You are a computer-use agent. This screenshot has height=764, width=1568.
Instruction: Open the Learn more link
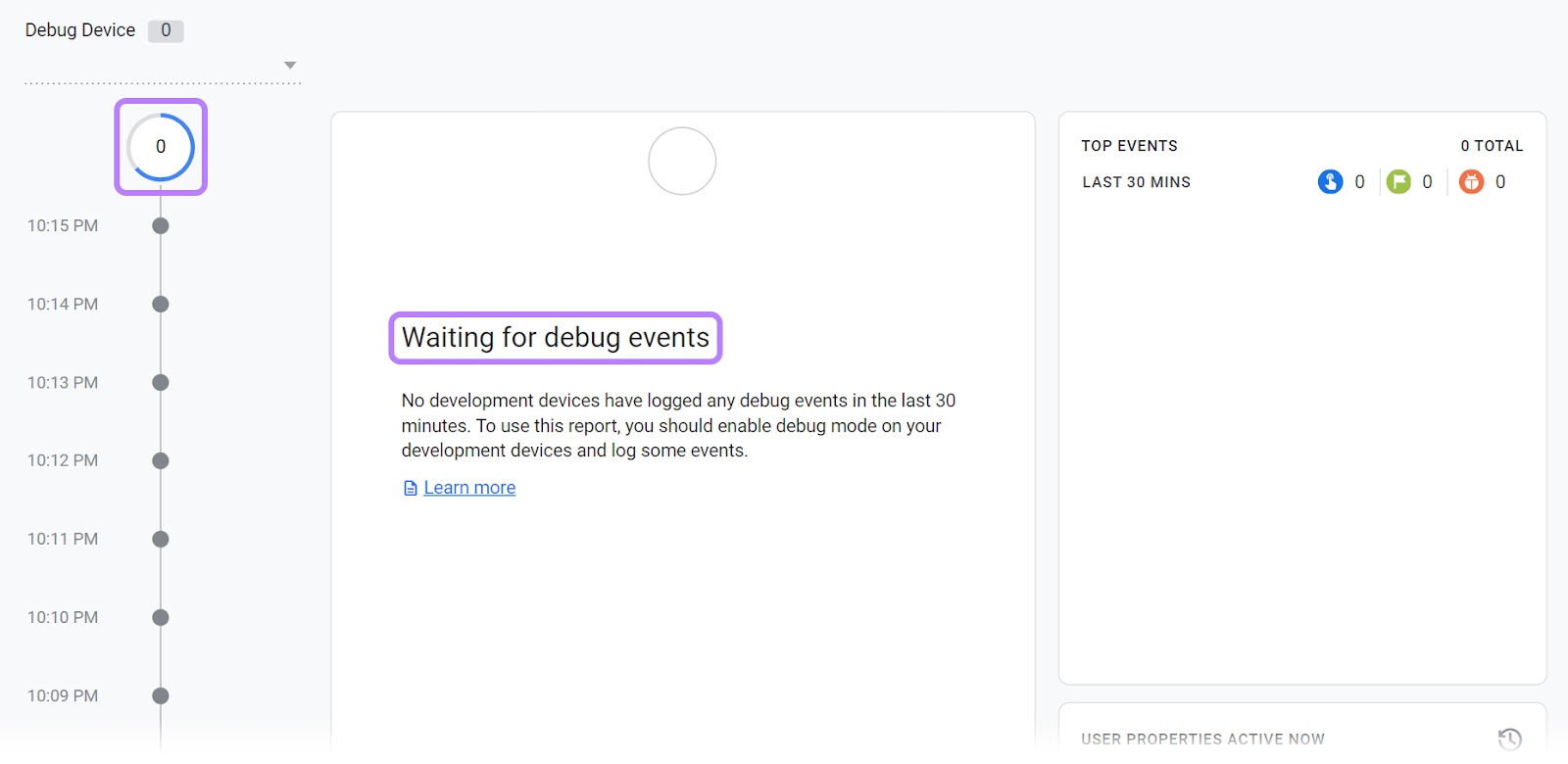(x=469, y=488)
